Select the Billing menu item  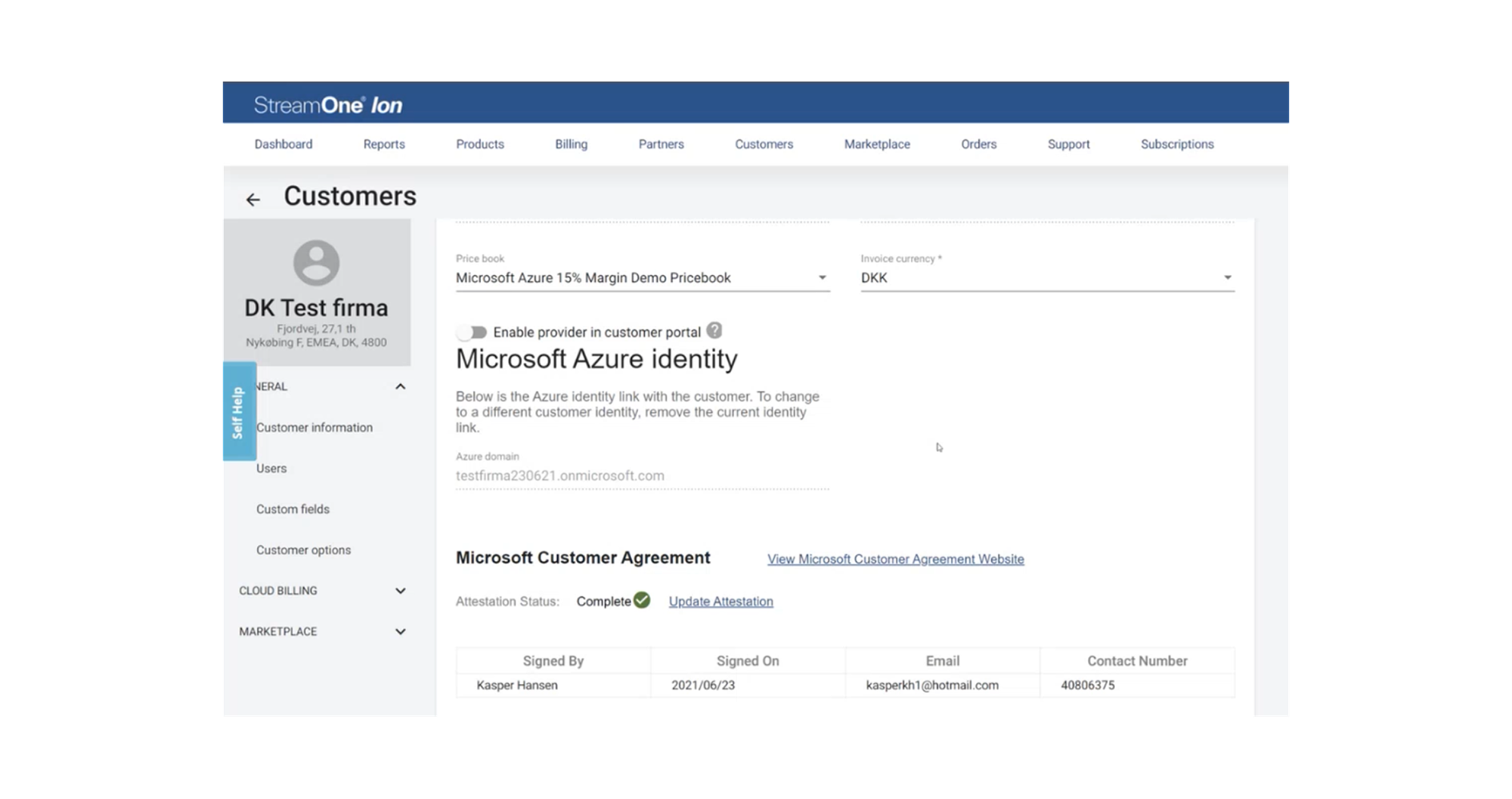pos(572,144)
